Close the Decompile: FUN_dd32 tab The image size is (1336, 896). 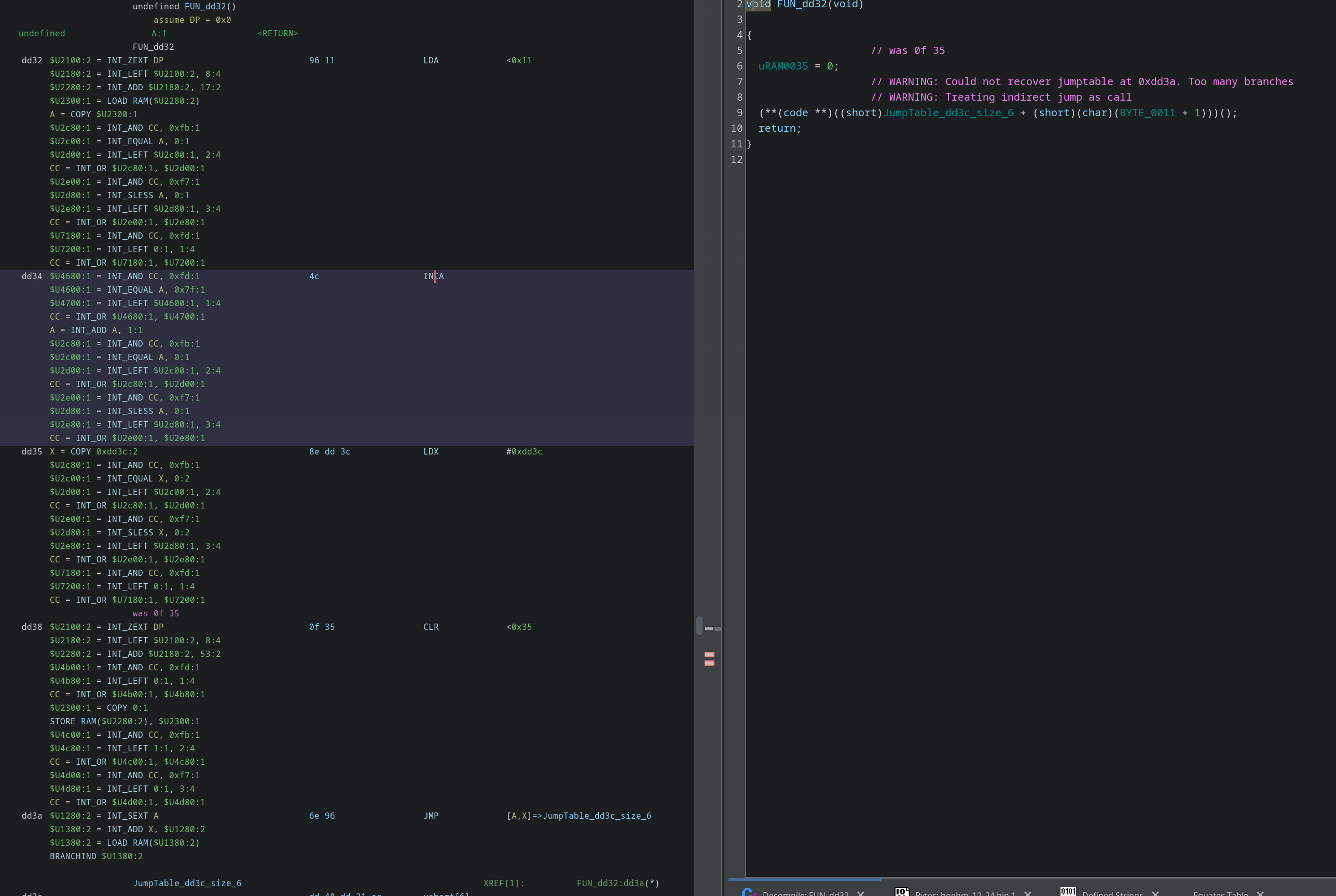[x=861, y=892]
